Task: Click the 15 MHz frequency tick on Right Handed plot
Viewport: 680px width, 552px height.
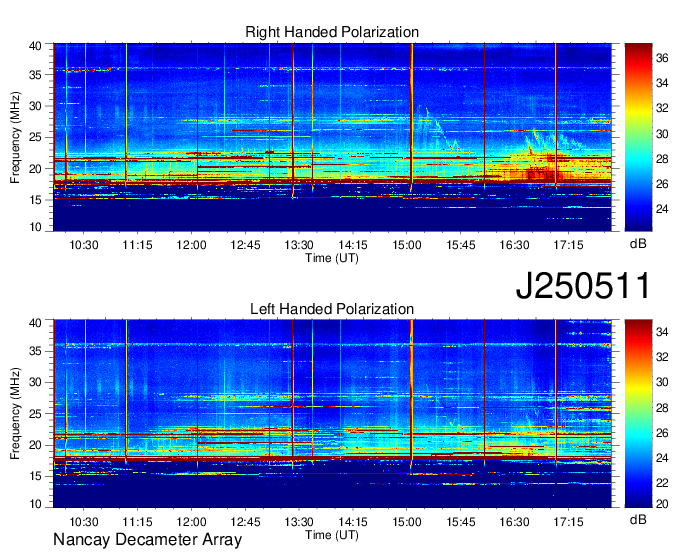Action: (x=36, y=200)
